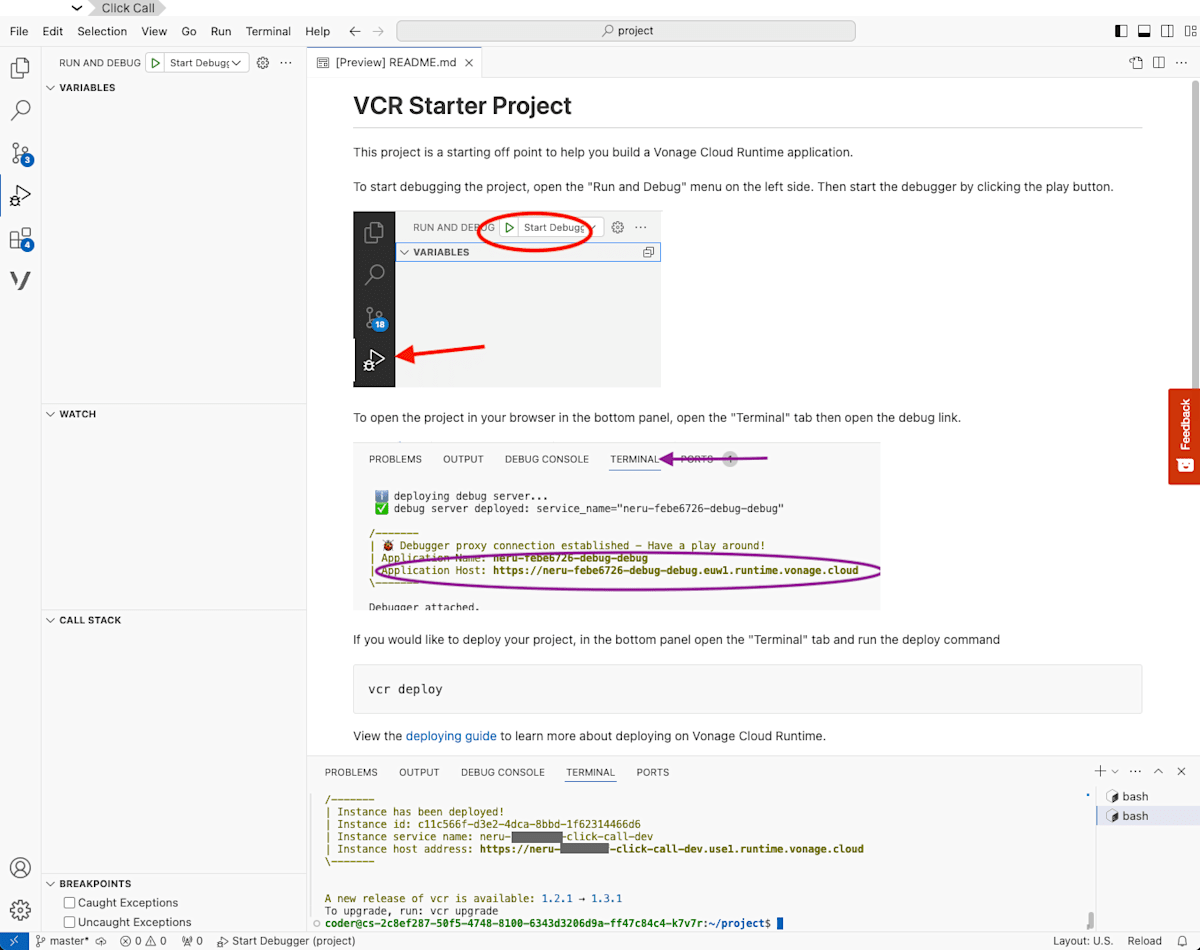The width and height of the screenshot is (1200, 950).
Task: Open the red Feedback side button
Action: pyautogui.click(x=1184, y=436)
